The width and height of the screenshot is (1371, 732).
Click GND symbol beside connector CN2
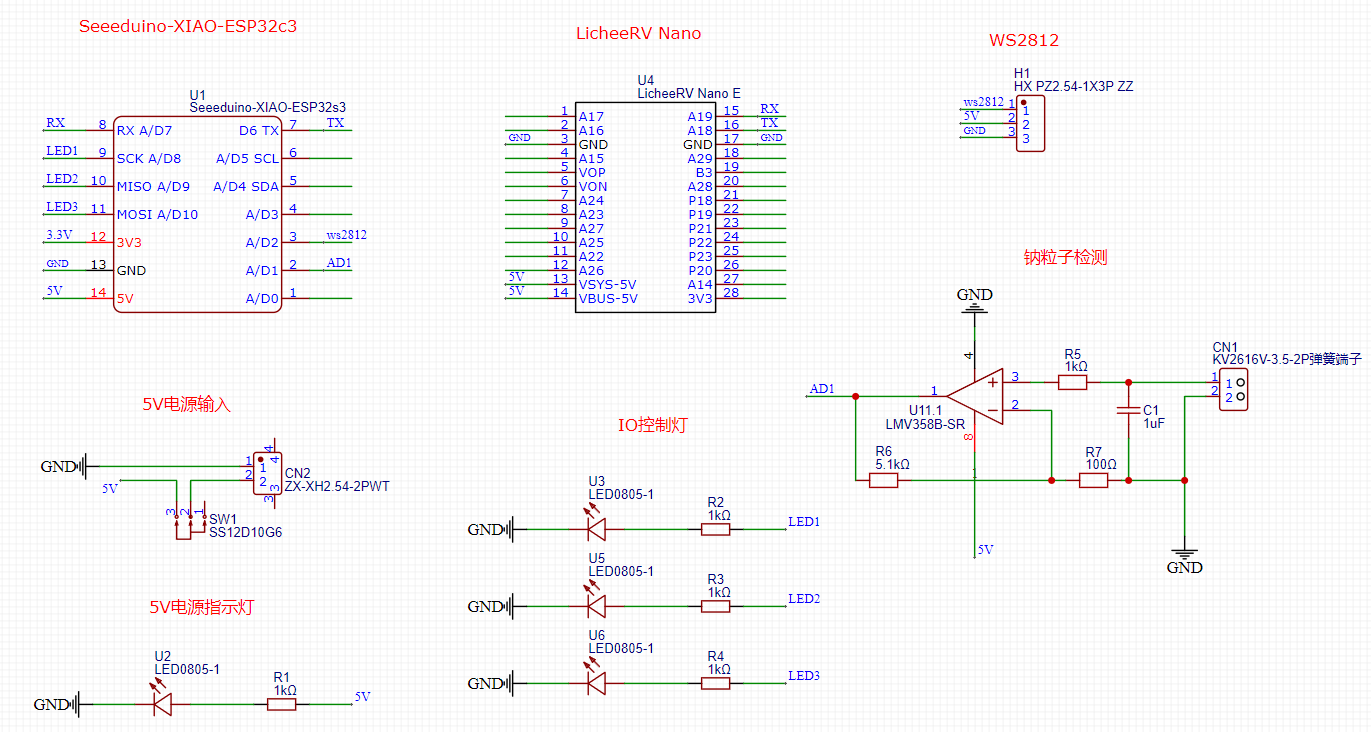[66, 466]
